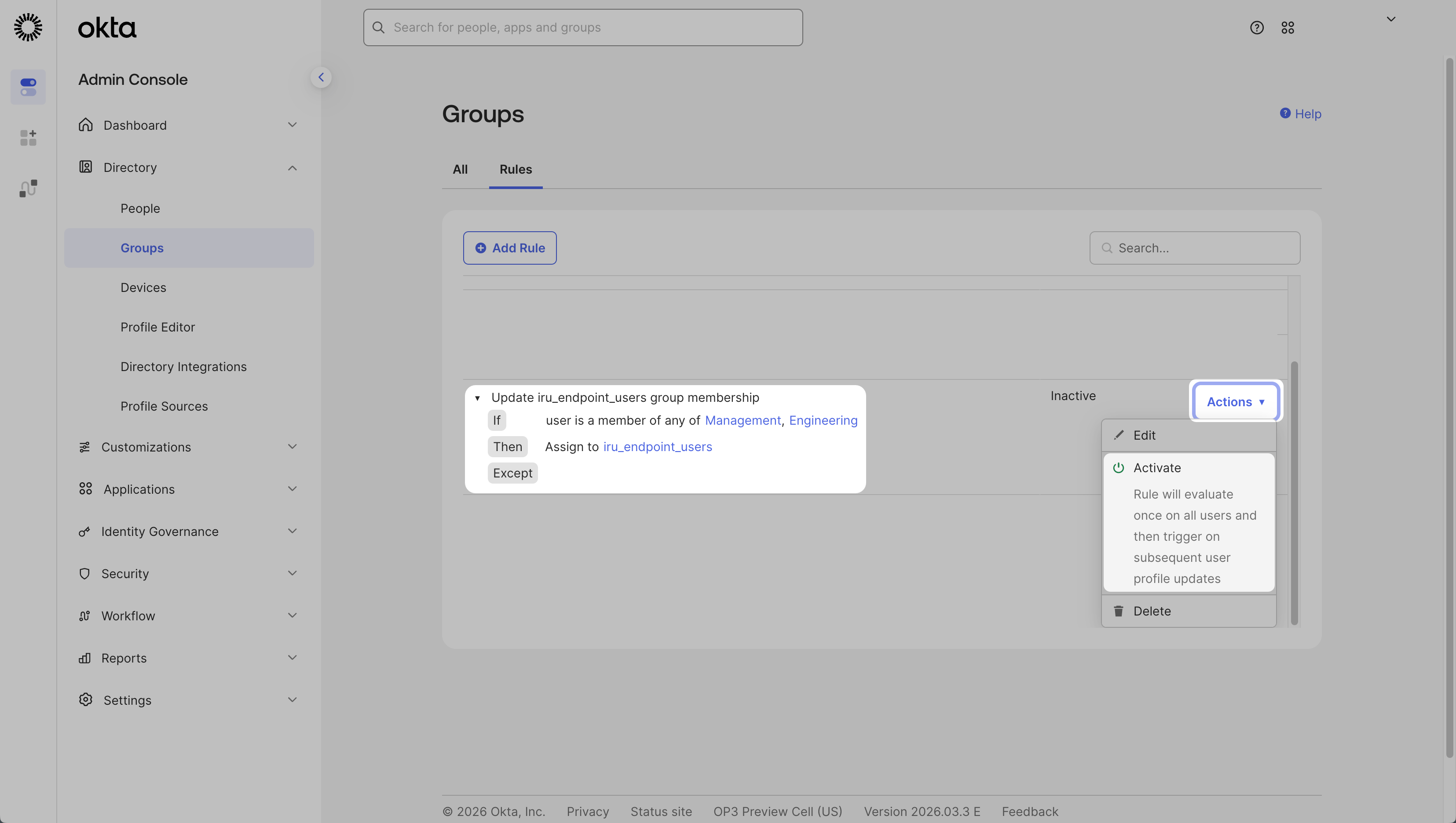Viewport: 1456px width, 823px height.
Task: Open the apps grid icon in header
Action: [1288, 27]
